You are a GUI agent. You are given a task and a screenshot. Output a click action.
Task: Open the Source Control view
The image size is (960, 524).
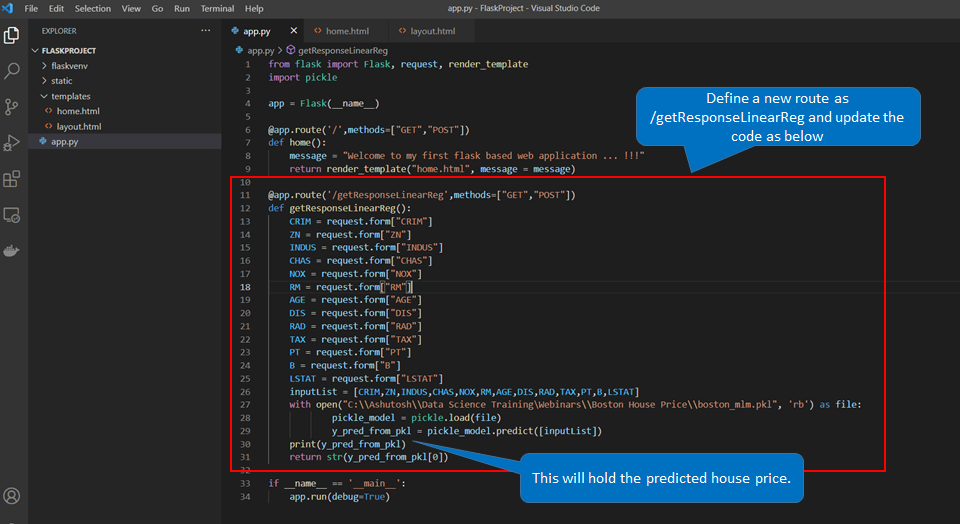click(x=12, y=106)
